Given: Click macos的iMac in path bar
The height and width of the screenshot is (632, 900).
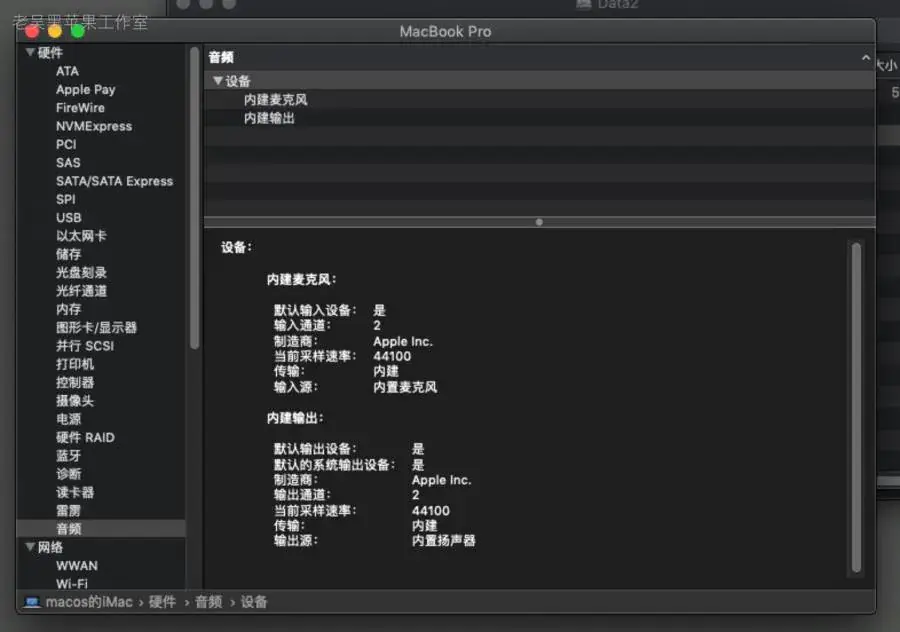Looking at the screenshot, I should coord(89,602).
